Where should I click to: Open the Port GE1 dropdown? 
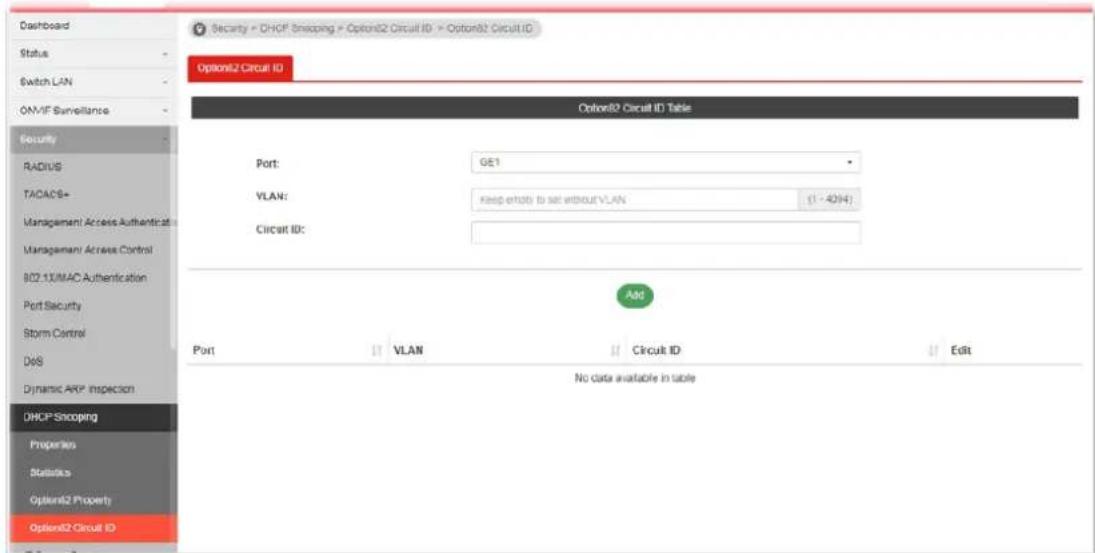[x=666, y=162]
